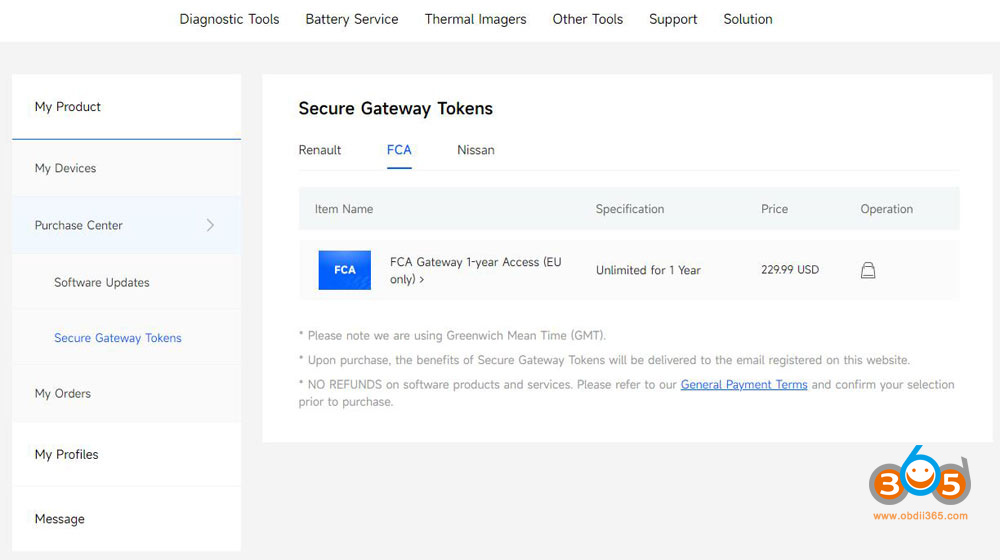Viewport: 1000px width, 560px height.
Task: Go to My Devices
Action: 126,168
